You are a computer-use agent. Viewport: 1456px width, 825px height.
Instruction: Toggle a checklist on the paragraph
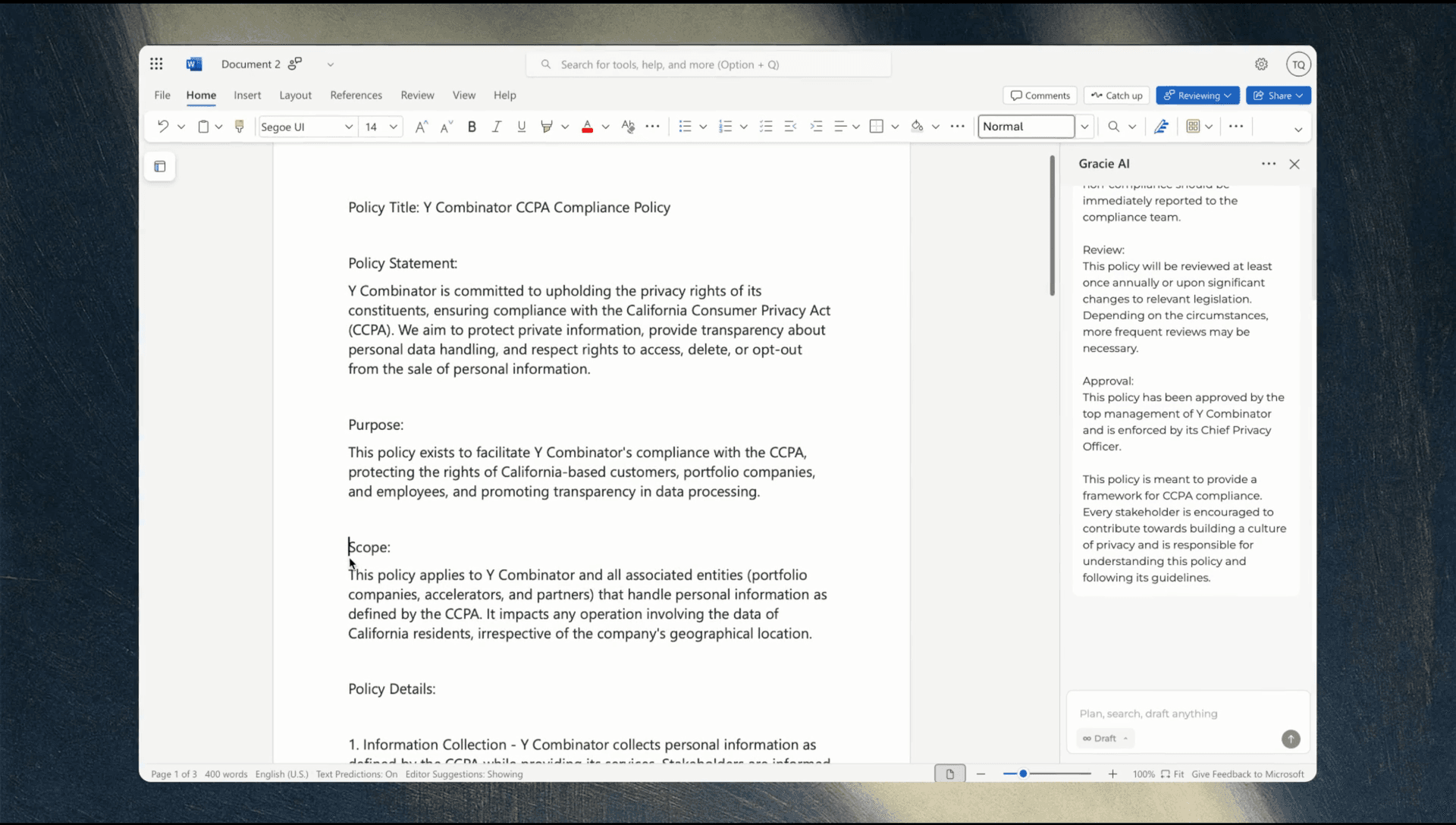pyautogui.click(x=766, y=127)
